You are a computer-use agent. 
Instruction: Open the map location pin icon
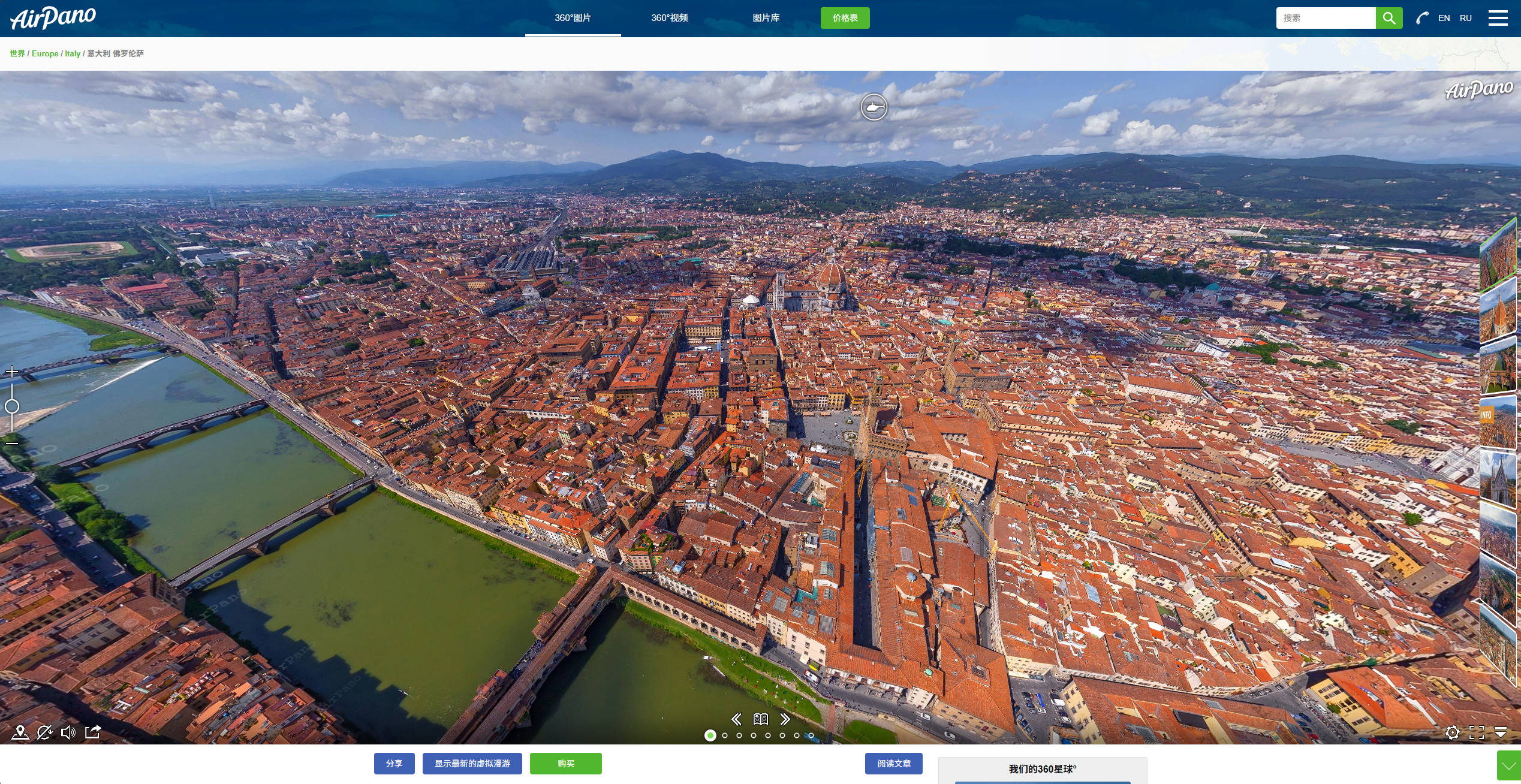point(20,732)
